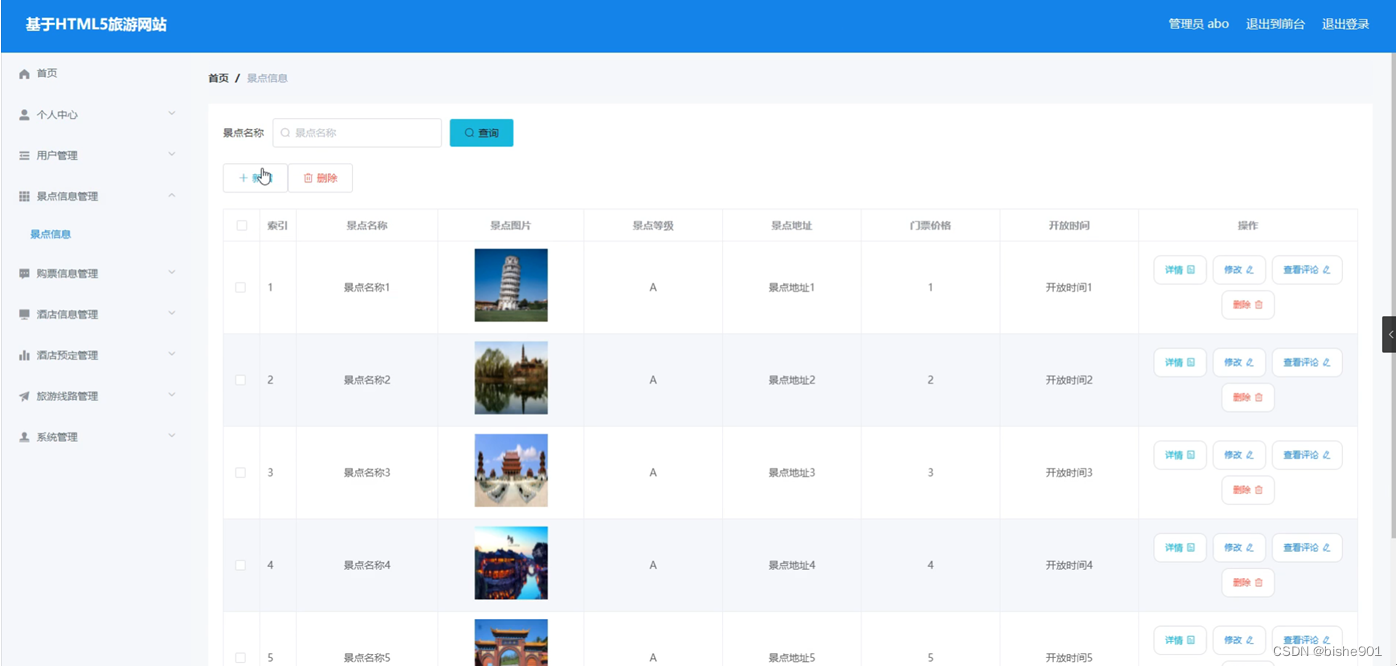Viewport: 1397px width, 666px height.
Task: Click the leaning tower thumbnail in row 1
Action: tap(511, 285)
